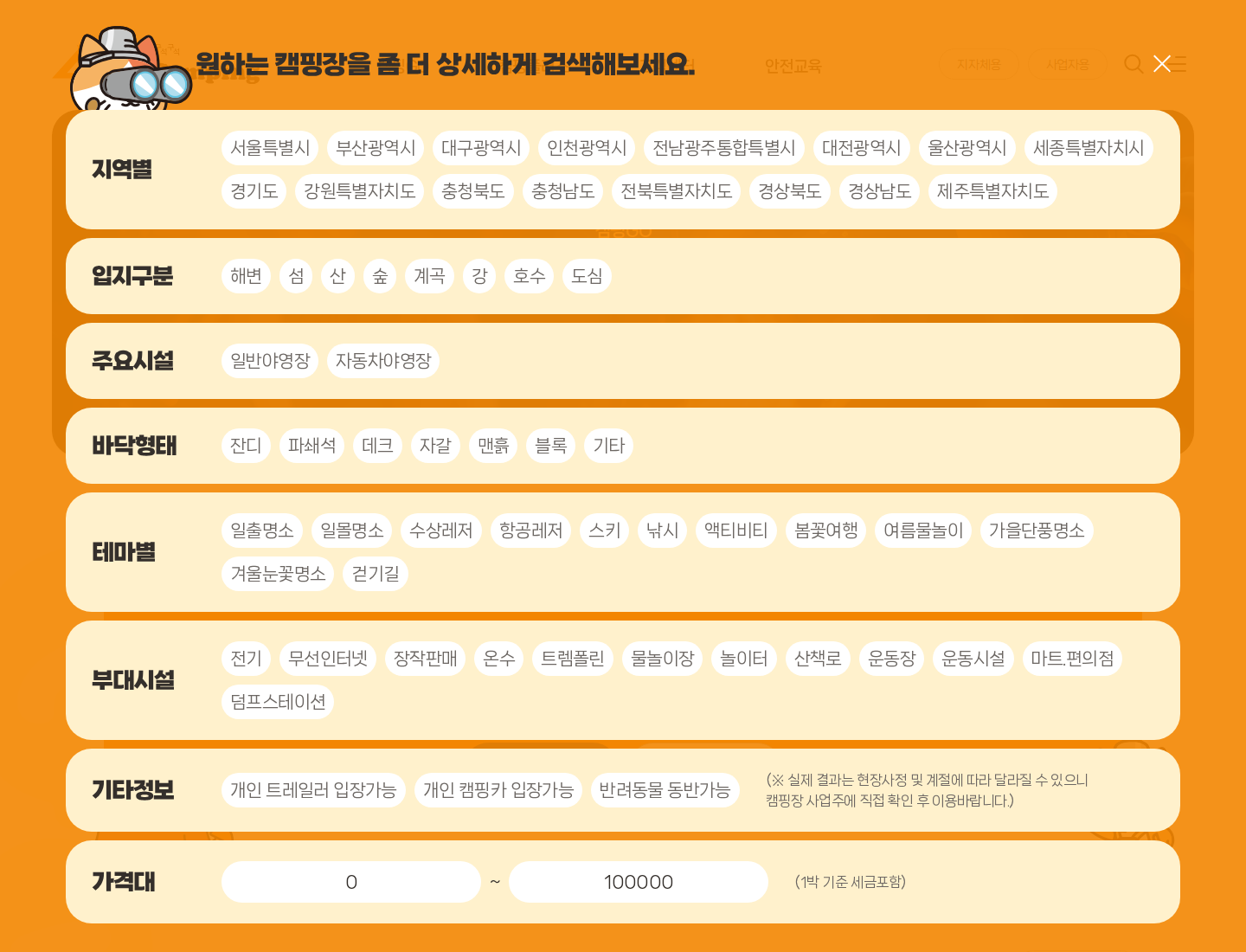Pick the 마트.편의점 amenity
This screenshot has height=952, width=1246.
click(x=1072, y=659)
